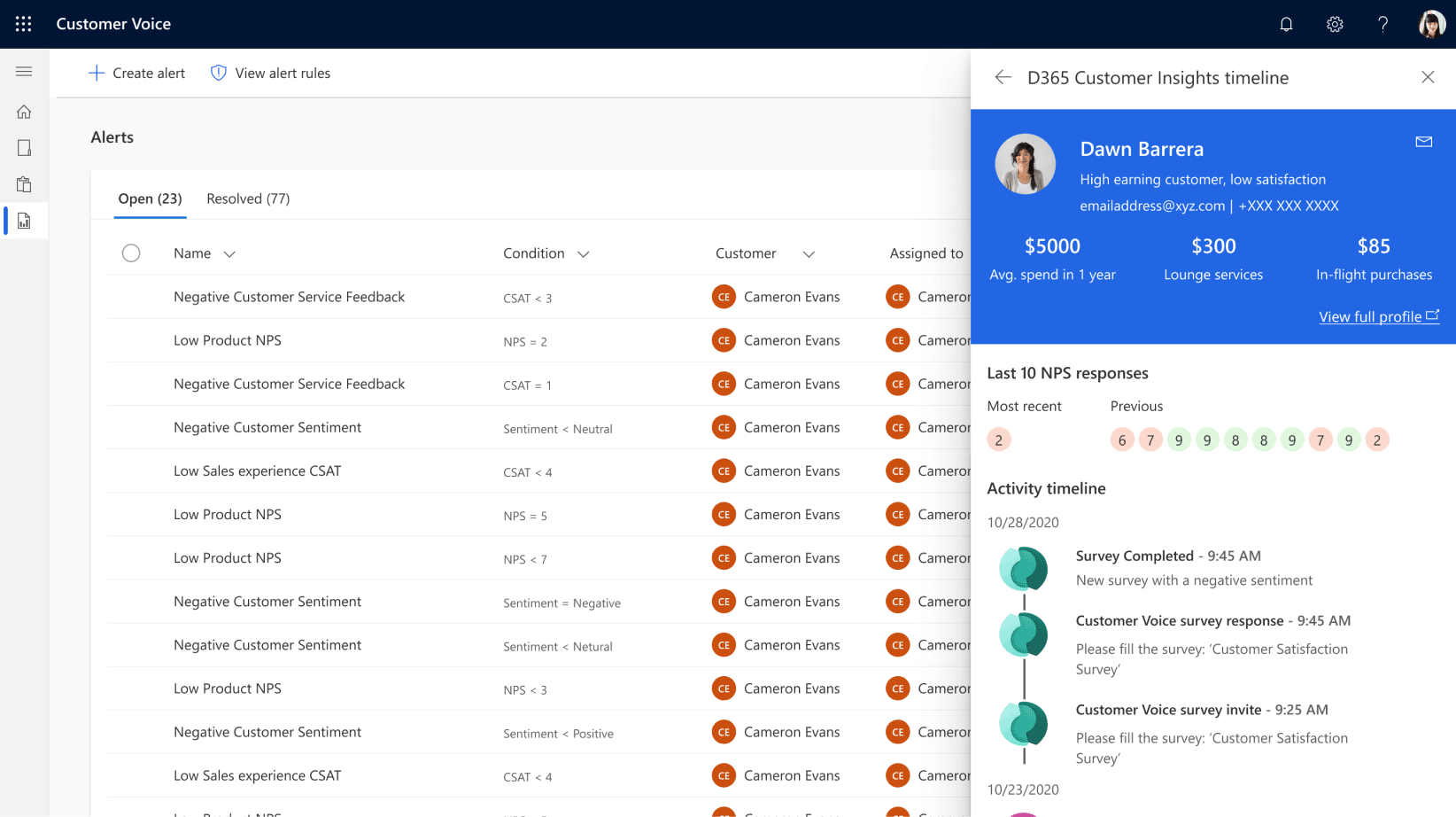Click external link icon beside View full profile
Viewport: 1456px width, 817px height.
point(1432,315)
